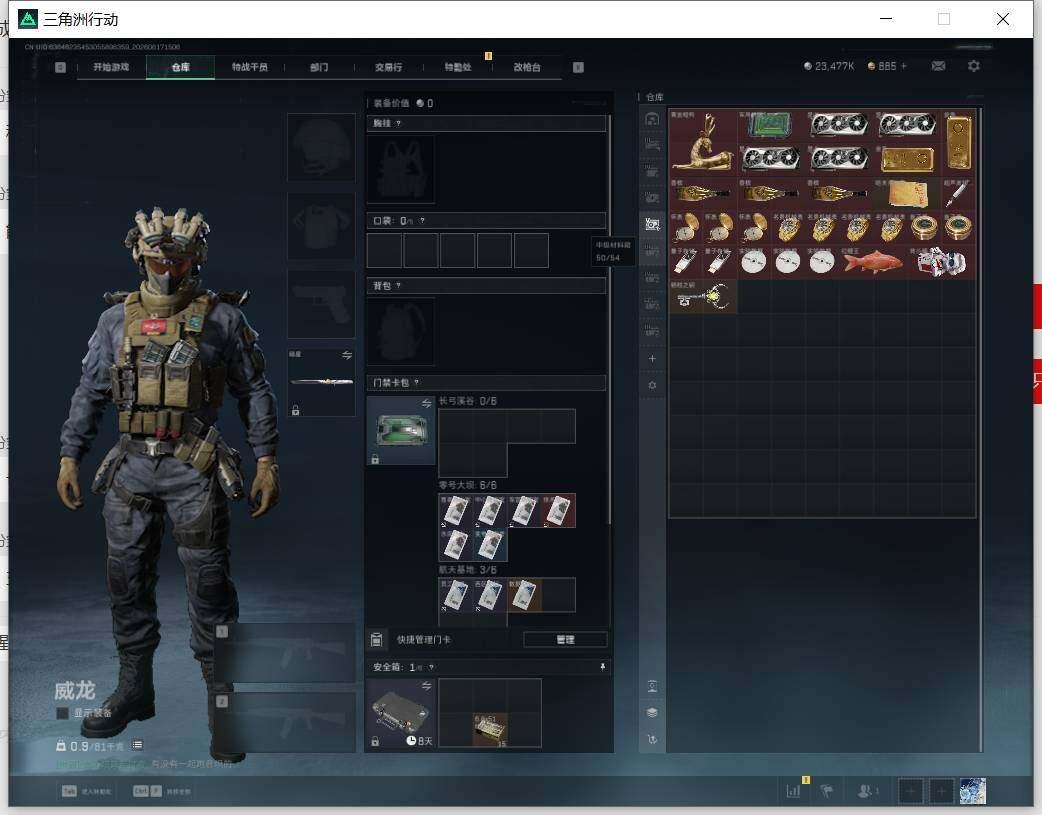Viewport: 1042px width, 815px height.
Task: Click the primary weapon slot one
Action: coord(284,653)
